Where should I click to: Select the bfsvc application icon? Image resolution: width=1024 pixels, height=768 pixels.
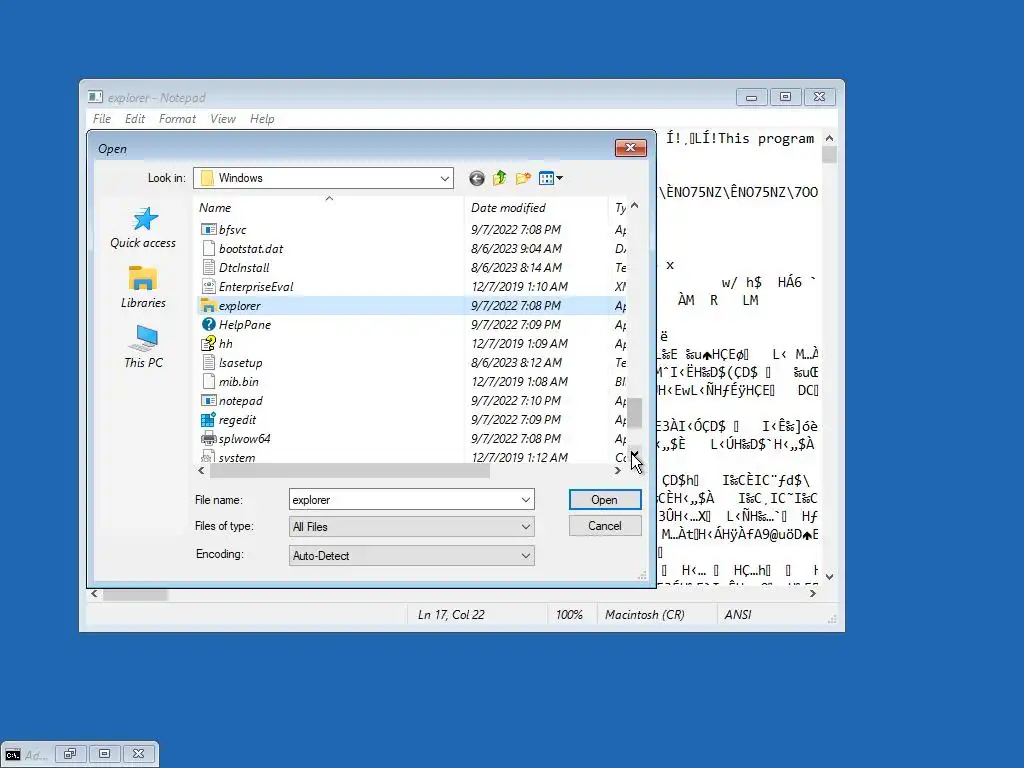[208, 230]
